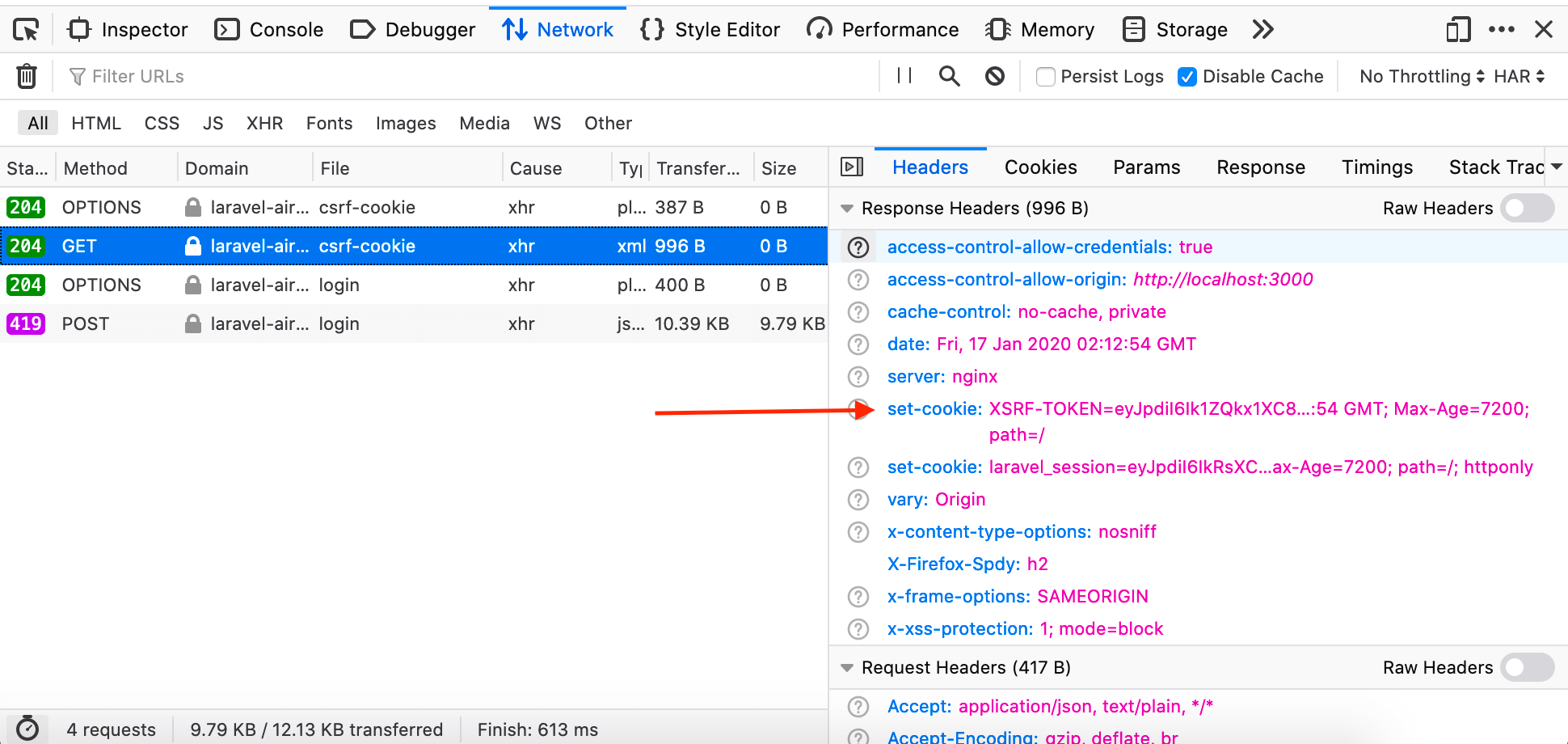
Task: Open the Style Editor tab
Action: point(710,30)
